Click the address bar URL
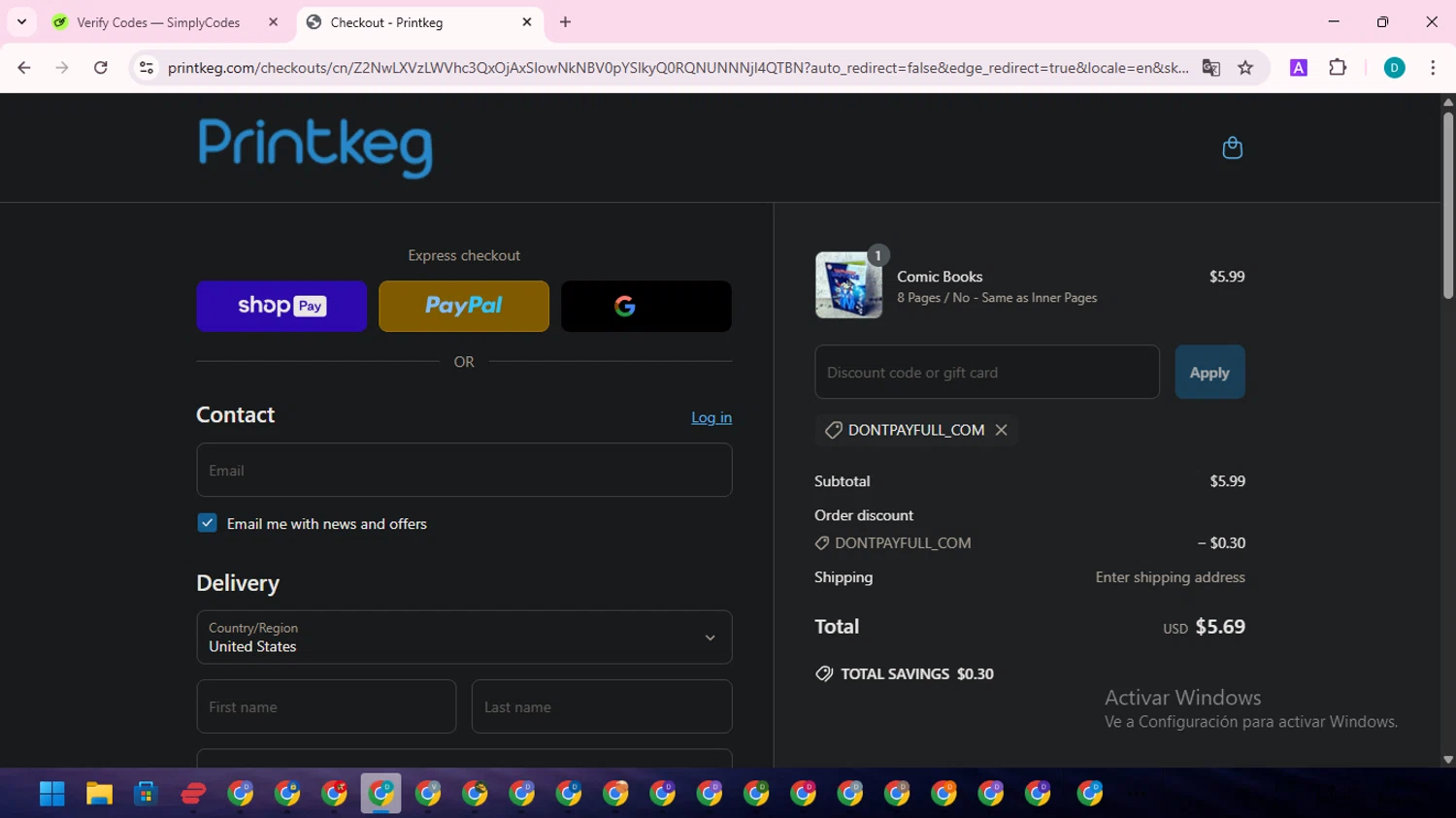This screenshot has width=1456, height=818. 678,67
